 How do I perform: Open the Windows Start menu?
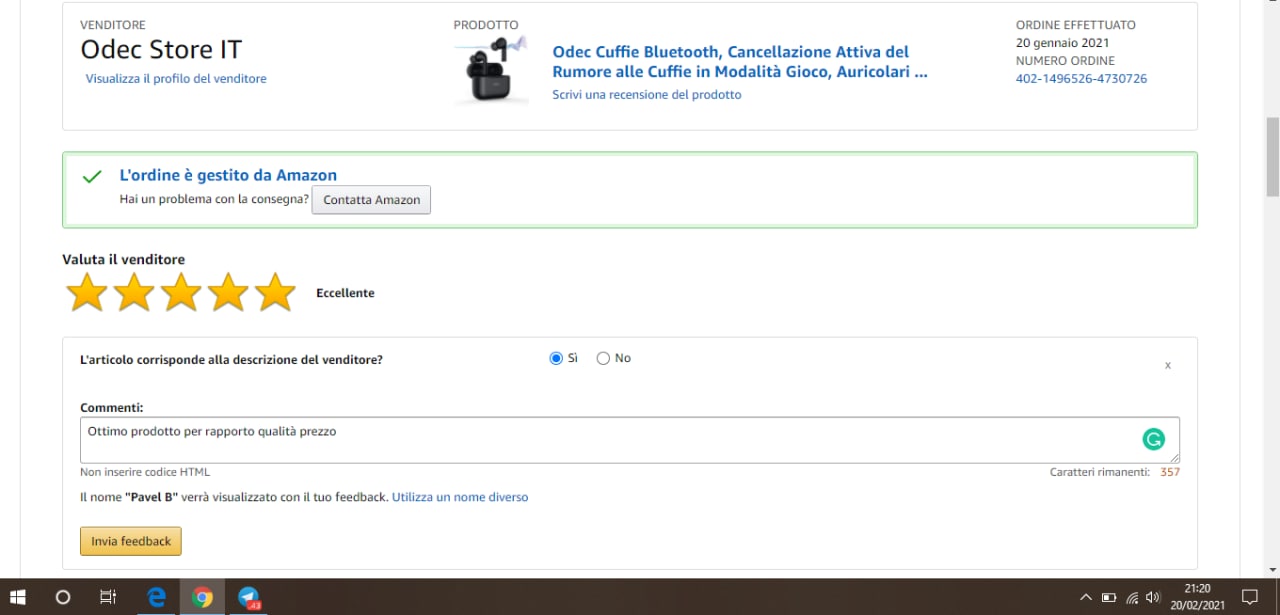[17, 597]
